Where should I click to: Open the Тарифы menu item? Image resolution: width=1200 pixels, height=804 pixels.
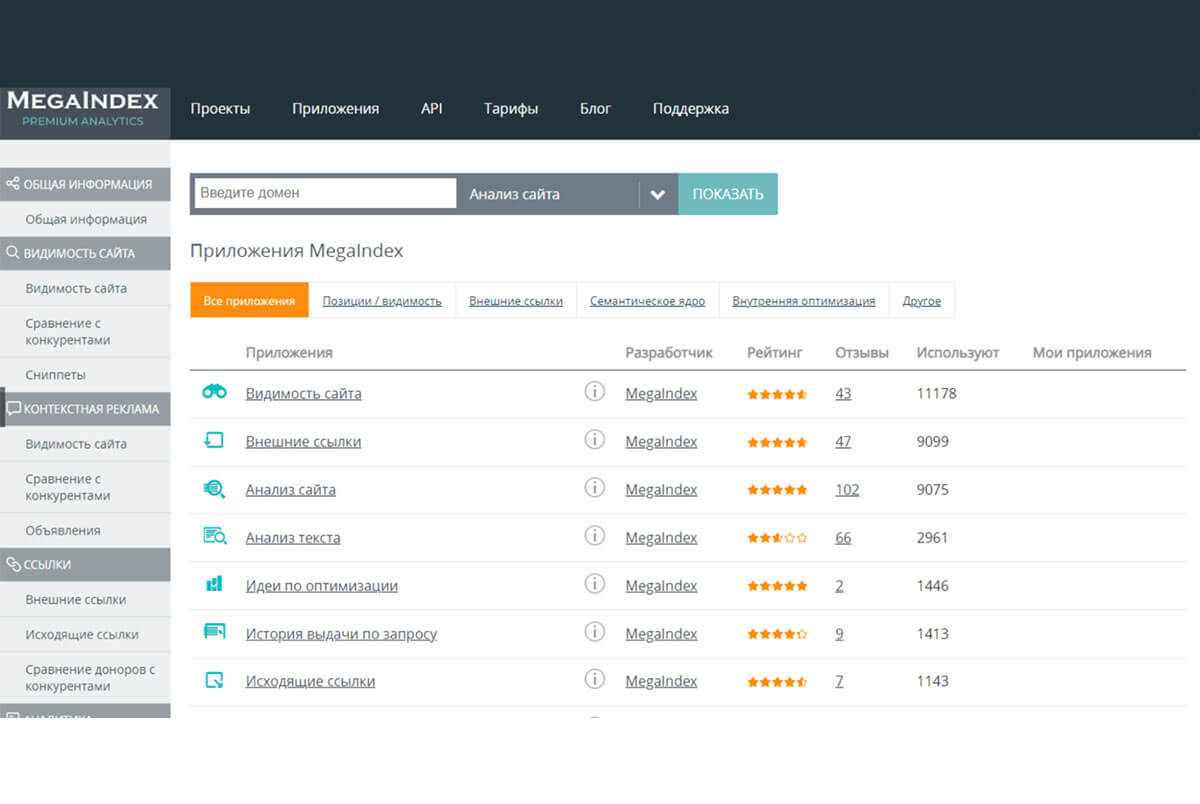pos(511,108)
